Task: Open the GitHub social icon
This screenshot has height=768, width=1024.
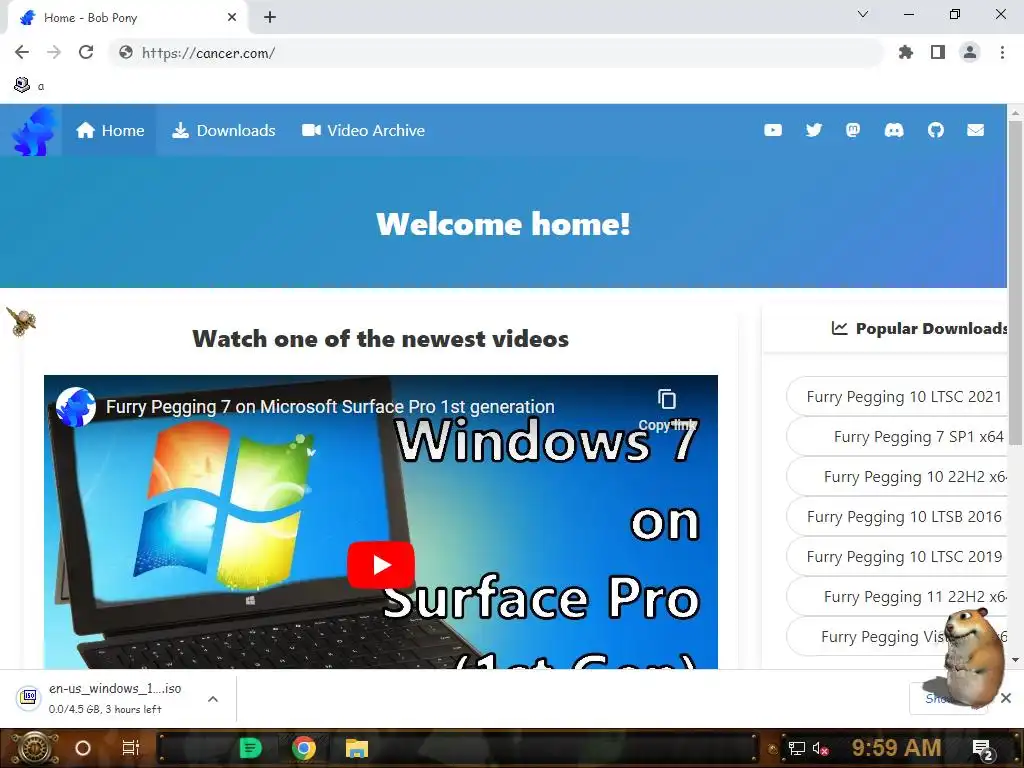Action: click(935, 130)
